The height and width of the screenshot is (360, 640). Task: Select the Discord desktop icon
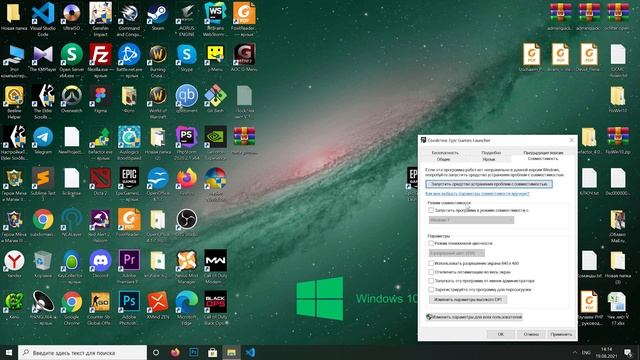tap(100, 264)
